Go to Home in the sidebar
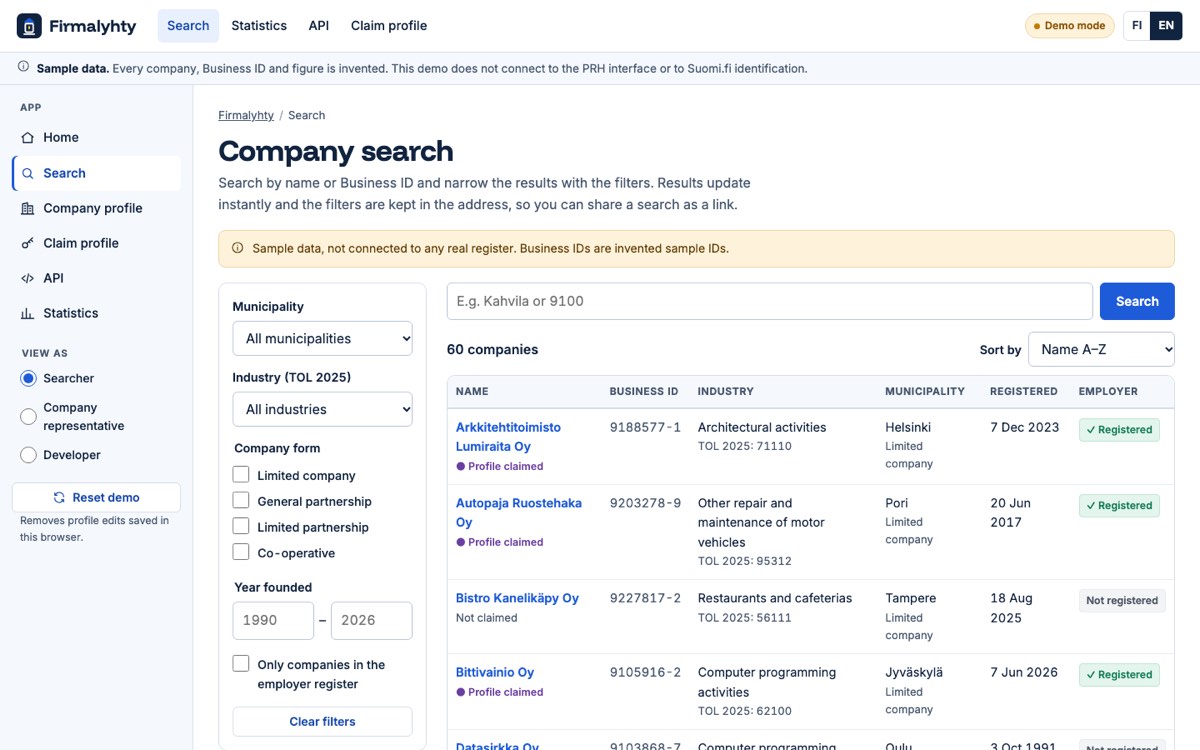The image size is (1200, 750). (x=97, y=137)
